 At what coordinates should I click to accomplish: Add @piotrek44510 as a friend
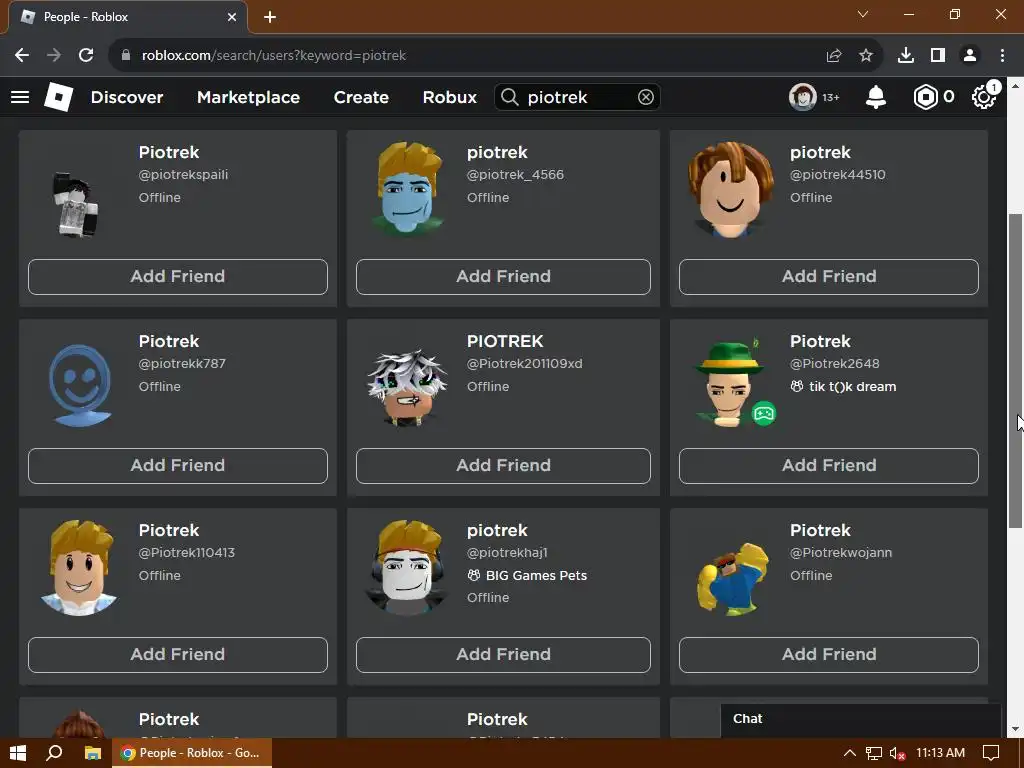829,277
